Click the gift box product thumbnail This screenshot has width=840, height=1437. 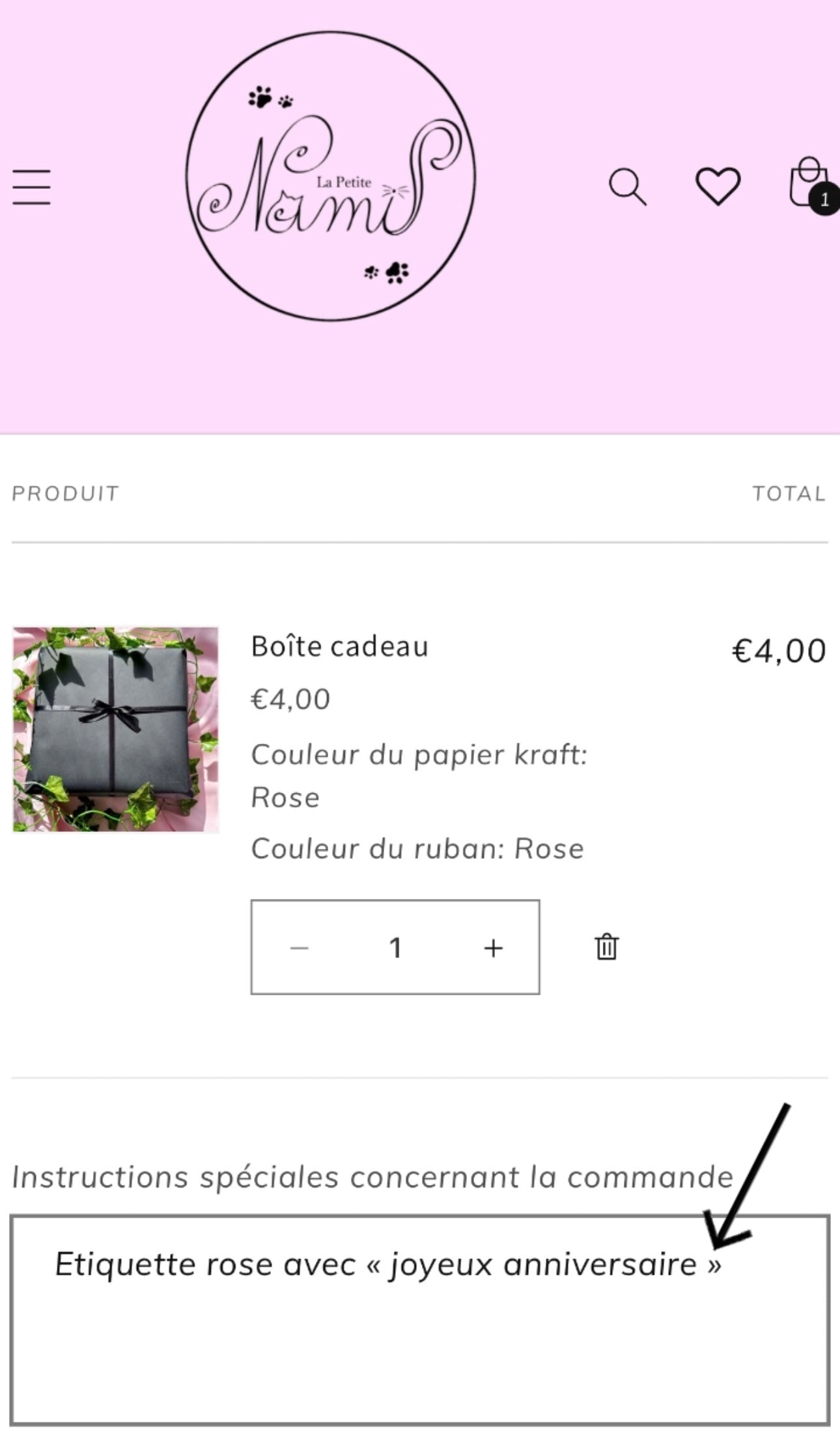point(115,729)
